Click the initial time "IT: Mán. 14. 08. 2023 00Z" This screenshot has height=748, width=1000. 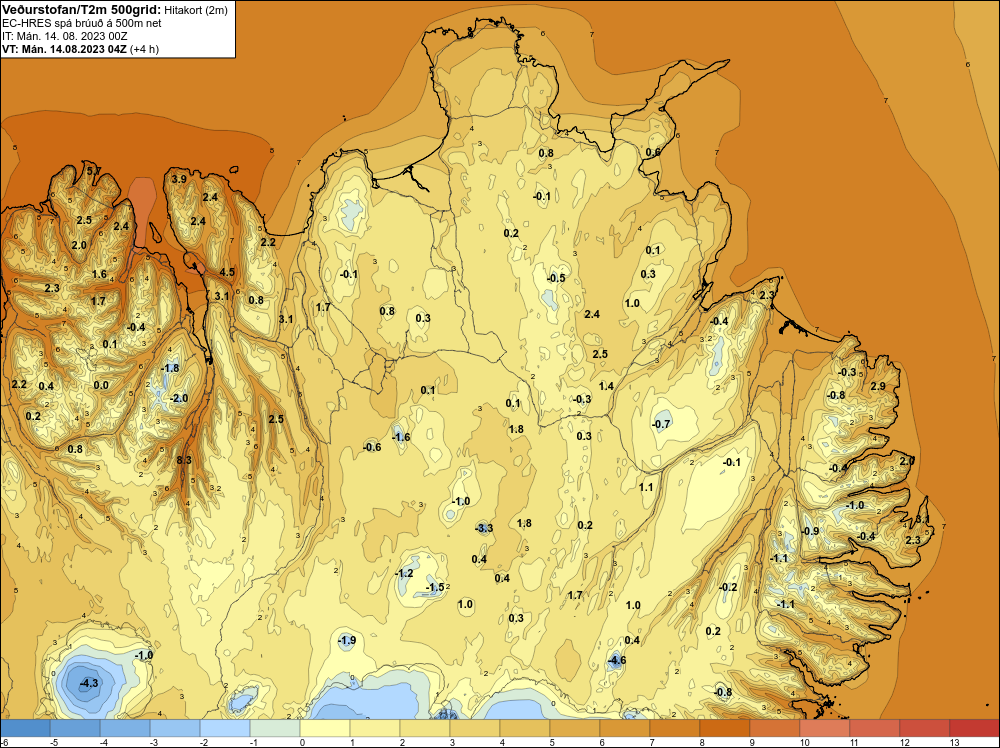(64, 36)
